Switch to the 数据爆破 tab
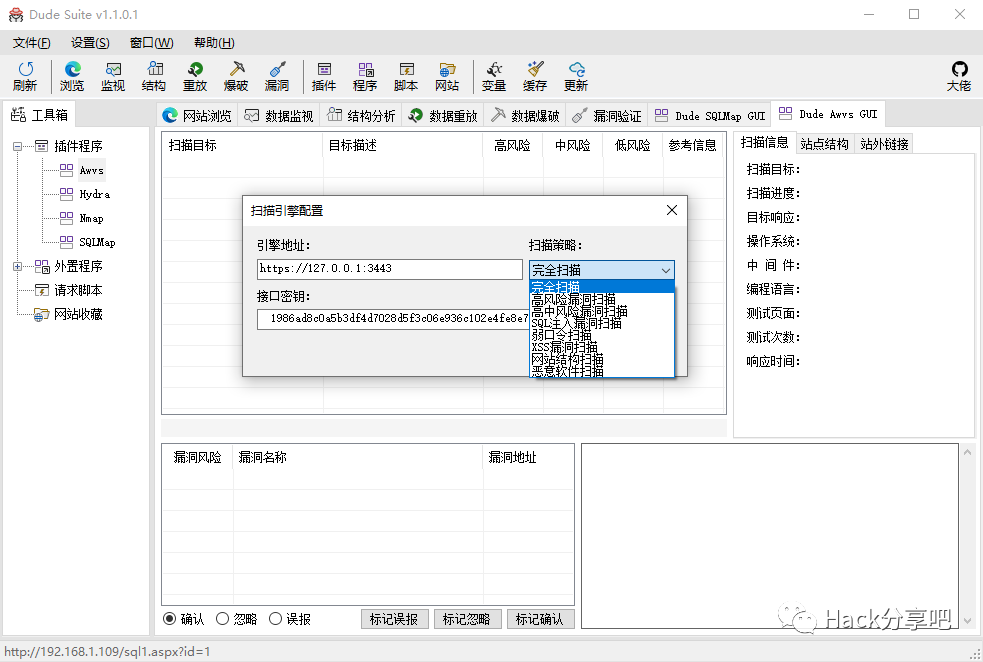The height and width of the screenshot is (662, 983). (525, 115)
